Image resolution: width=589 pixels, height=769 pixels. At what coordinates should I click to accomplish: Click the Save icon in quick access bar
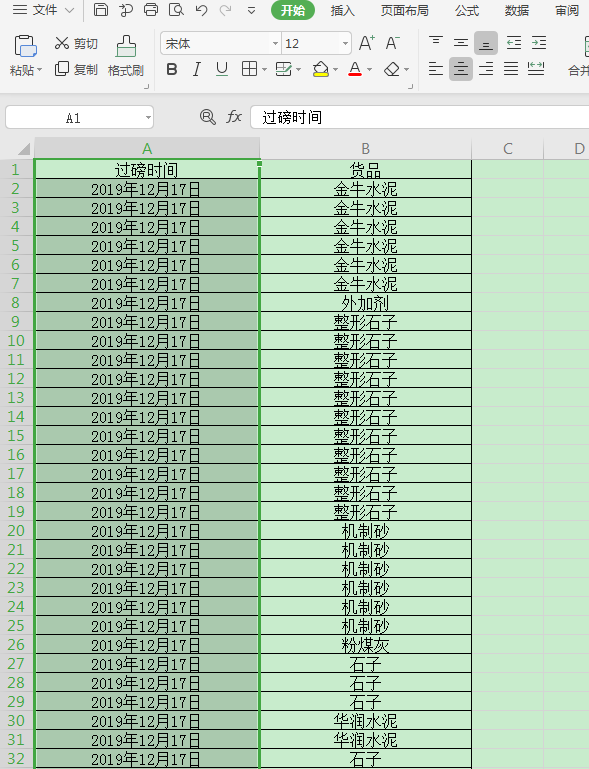[x=101, y=9]
